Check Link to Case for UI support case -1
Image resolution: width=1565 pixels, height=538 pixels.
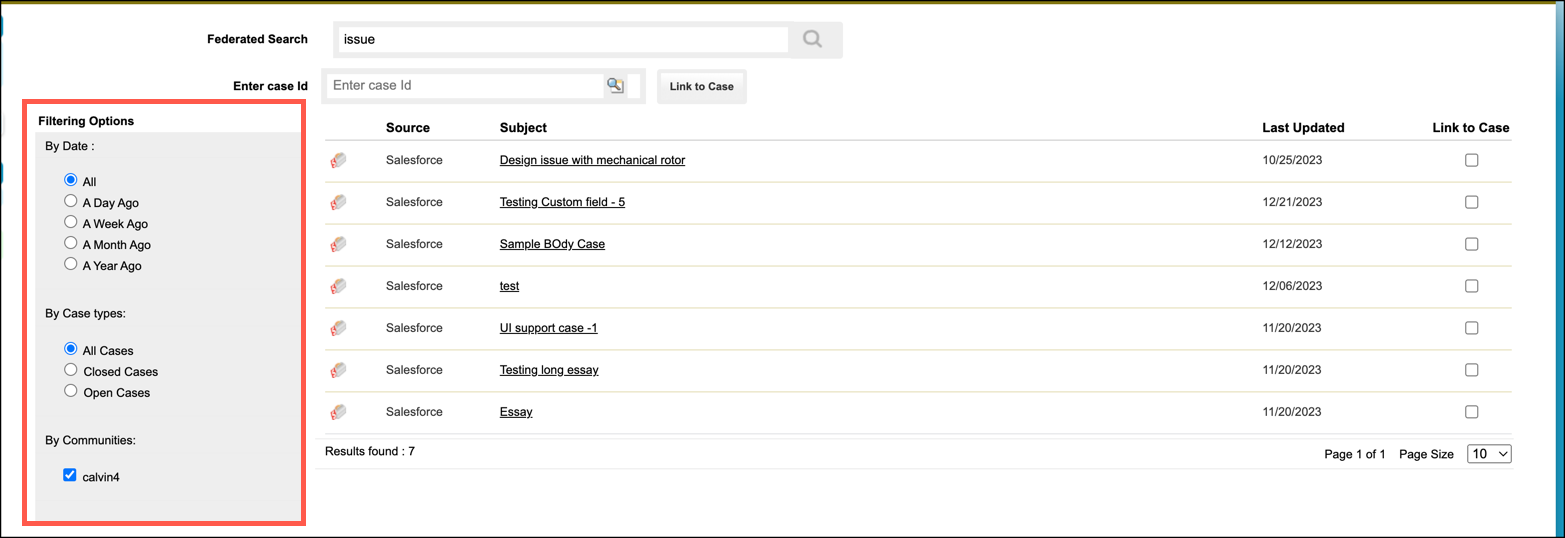pos(1471,328)
